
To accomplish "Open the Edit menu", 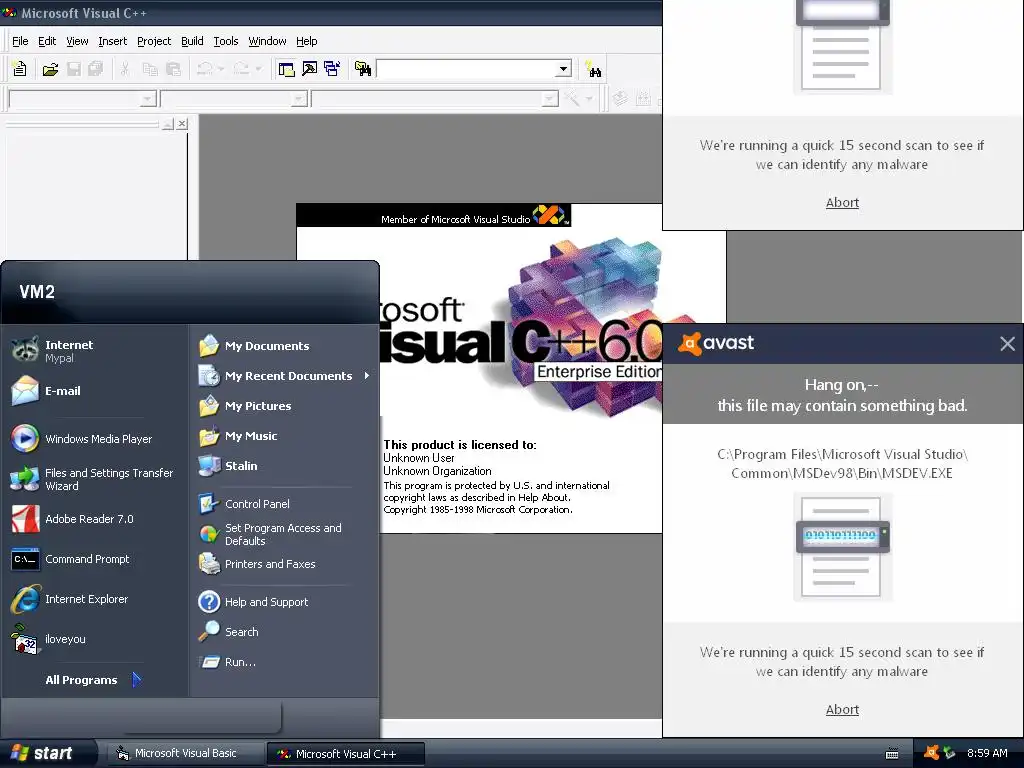I will point(47,41).
